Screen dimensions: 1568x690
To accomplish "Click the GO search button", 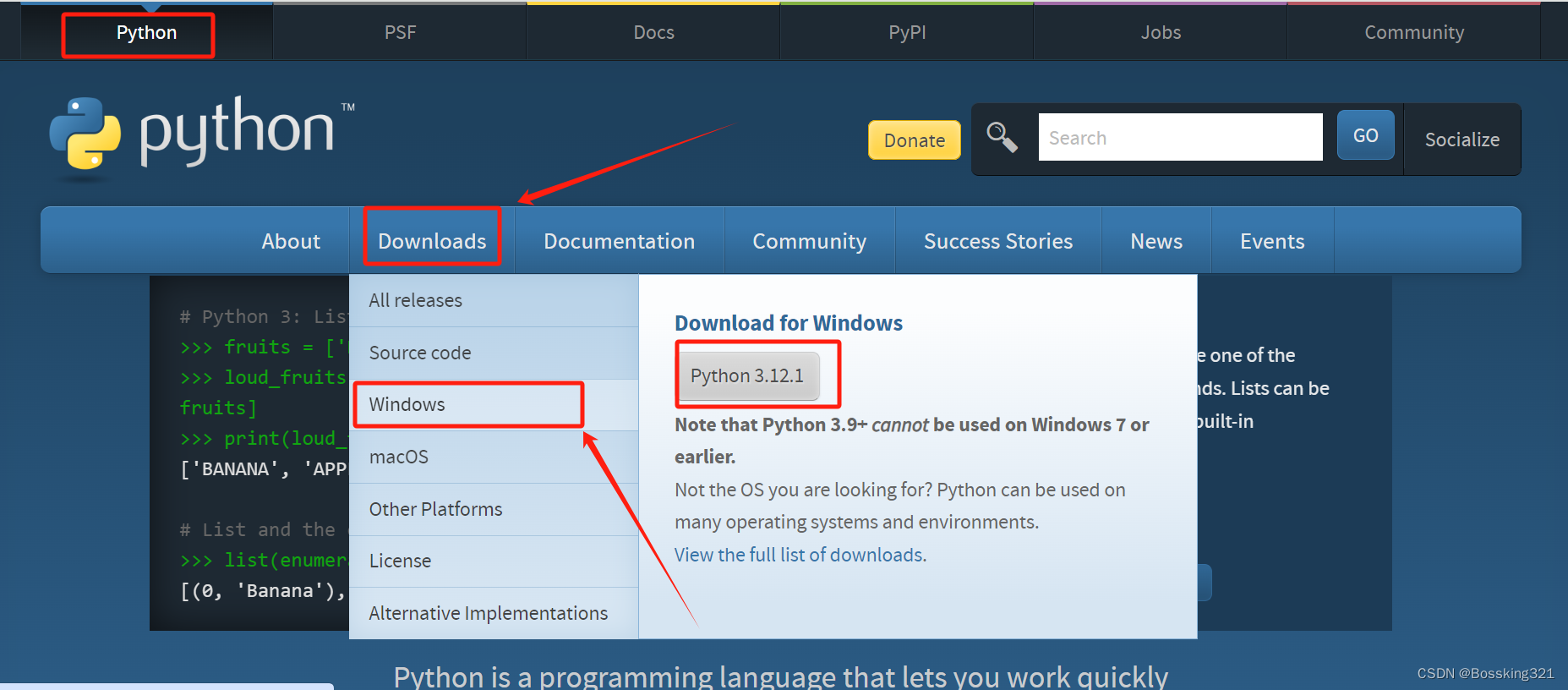I will pyautogui.click(x=1365, y=135).
